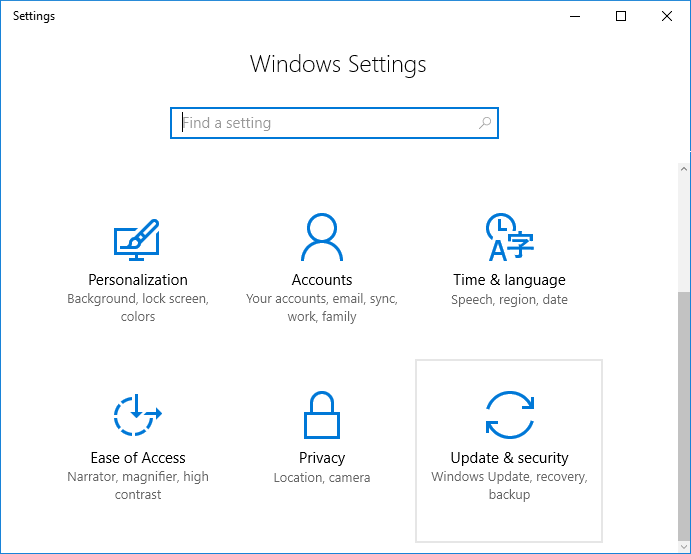This screenshot has width=691, height=554.
Task: Click the 'Privacy' label
Action: [x=322, y=458]
